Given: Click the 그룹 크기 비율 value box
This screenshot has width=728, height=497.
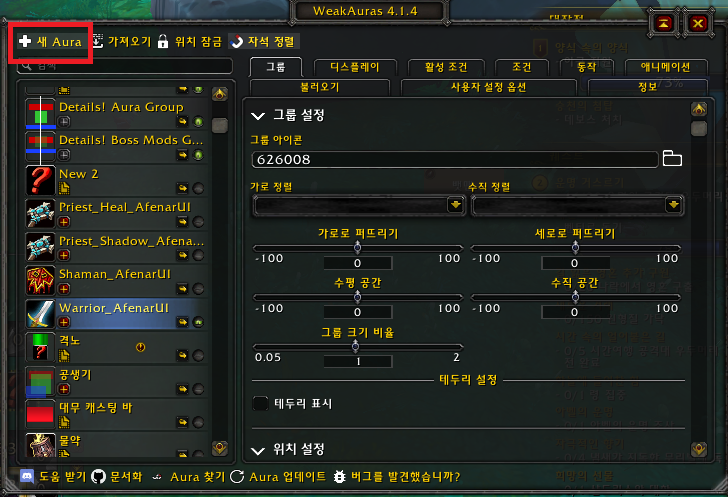Looking at the screenshot, I should [358, 361].
